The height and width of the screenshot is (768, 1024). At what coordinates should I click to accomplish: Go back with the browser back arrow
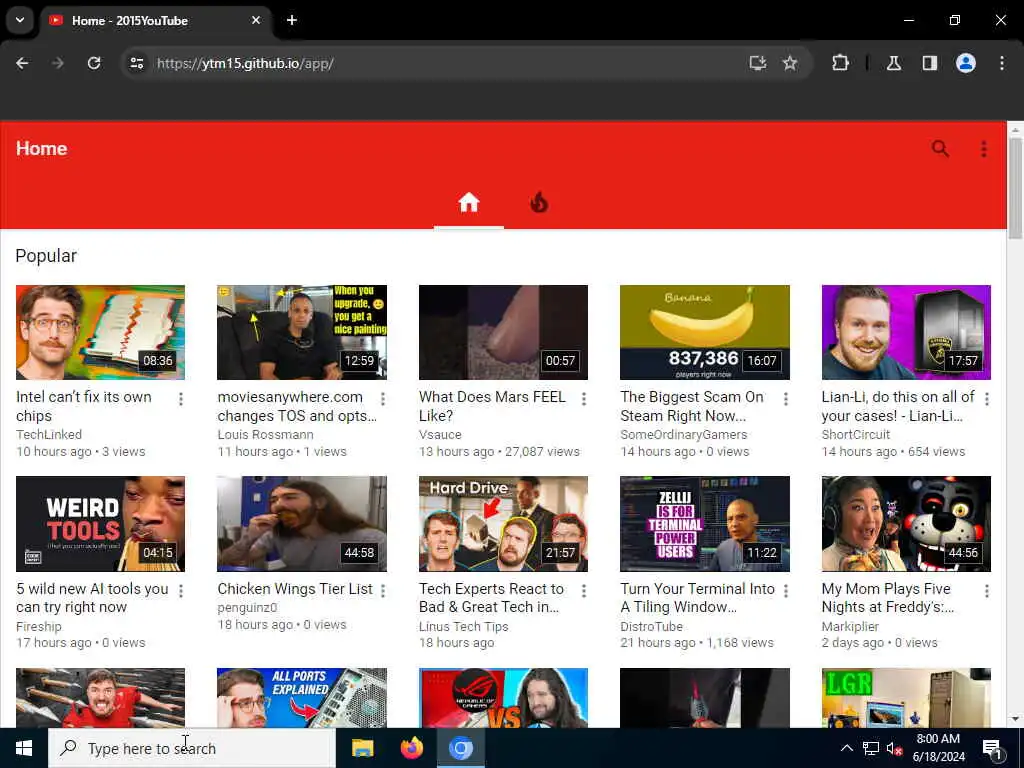pyautogui.click(x=22, y=63)
